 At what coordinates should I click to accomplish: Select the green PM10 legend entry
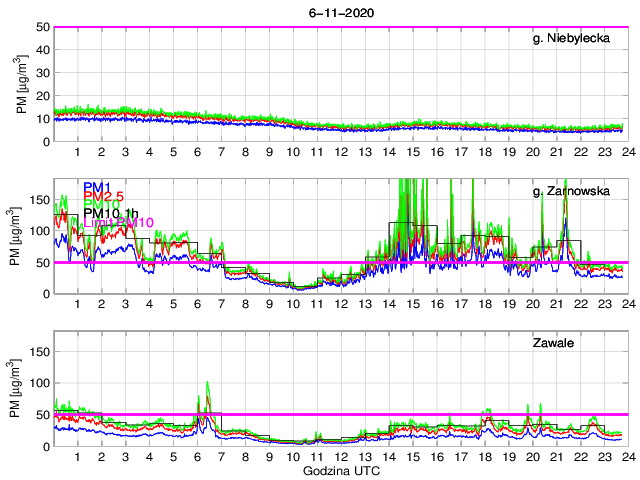coord(101,211)
